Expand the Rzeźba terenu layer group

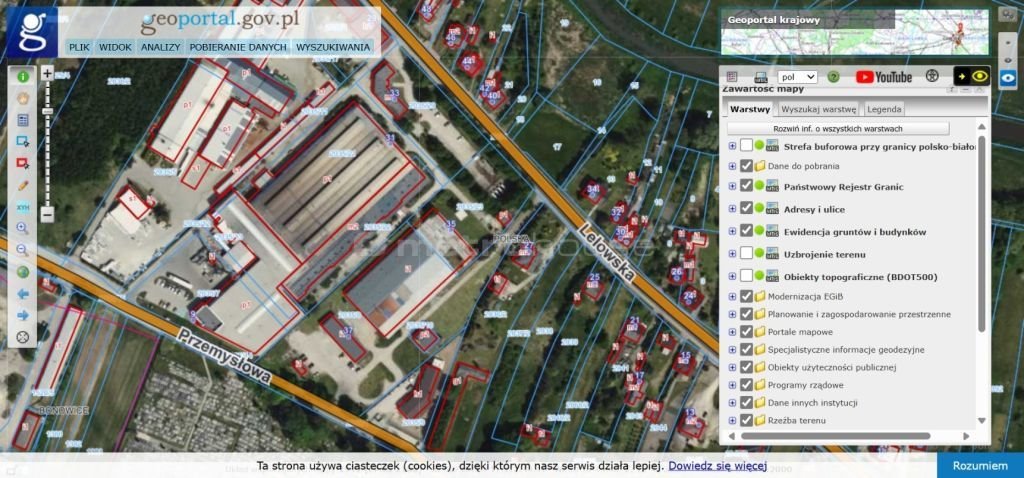tap(732, 421)
